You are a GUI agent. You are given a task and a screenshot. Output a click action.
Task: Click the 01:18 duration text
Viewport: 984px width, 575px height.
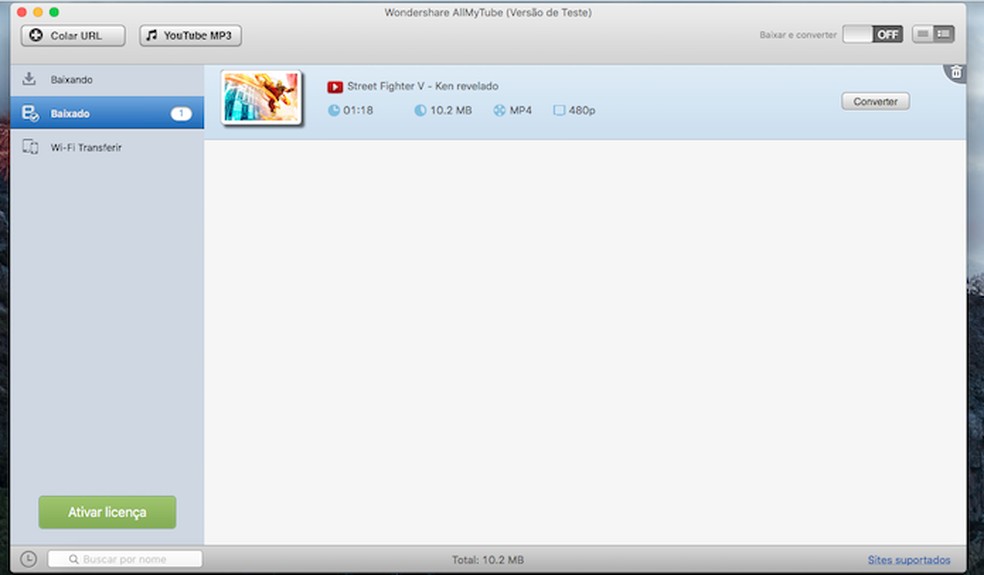coord(358,110)
